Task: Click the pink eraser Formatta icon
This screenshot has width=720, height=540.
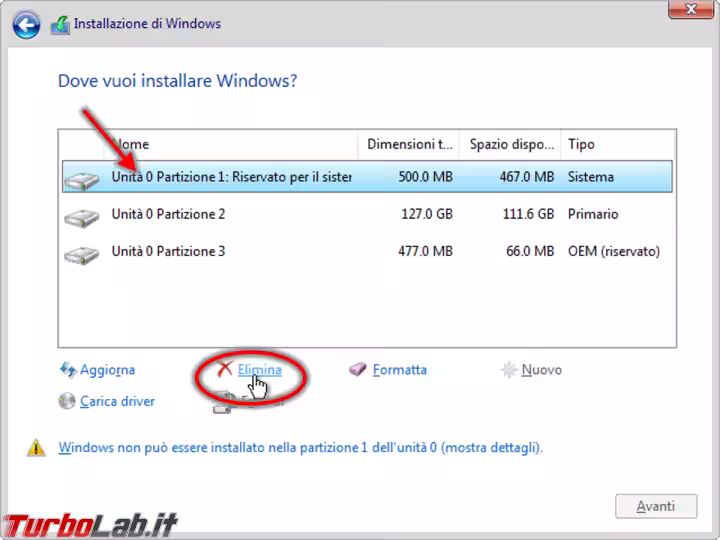Action: point(358,369)
